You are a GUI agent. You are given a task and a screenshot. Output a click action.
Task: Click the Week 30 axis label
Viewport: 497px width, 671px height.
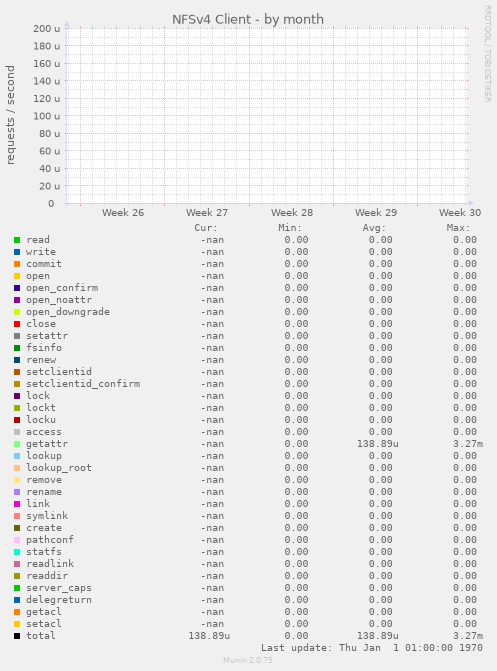point(460,213)
